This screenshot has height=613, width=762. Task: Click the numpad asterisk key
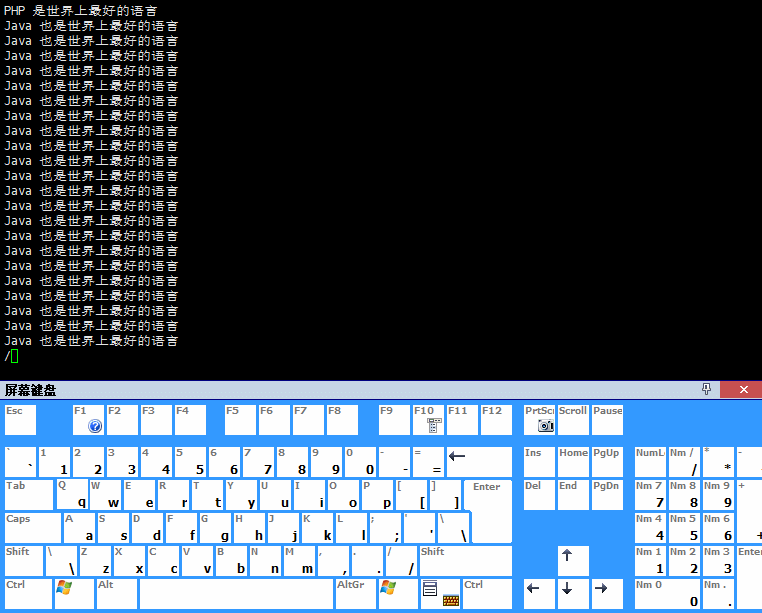[718, 462]
